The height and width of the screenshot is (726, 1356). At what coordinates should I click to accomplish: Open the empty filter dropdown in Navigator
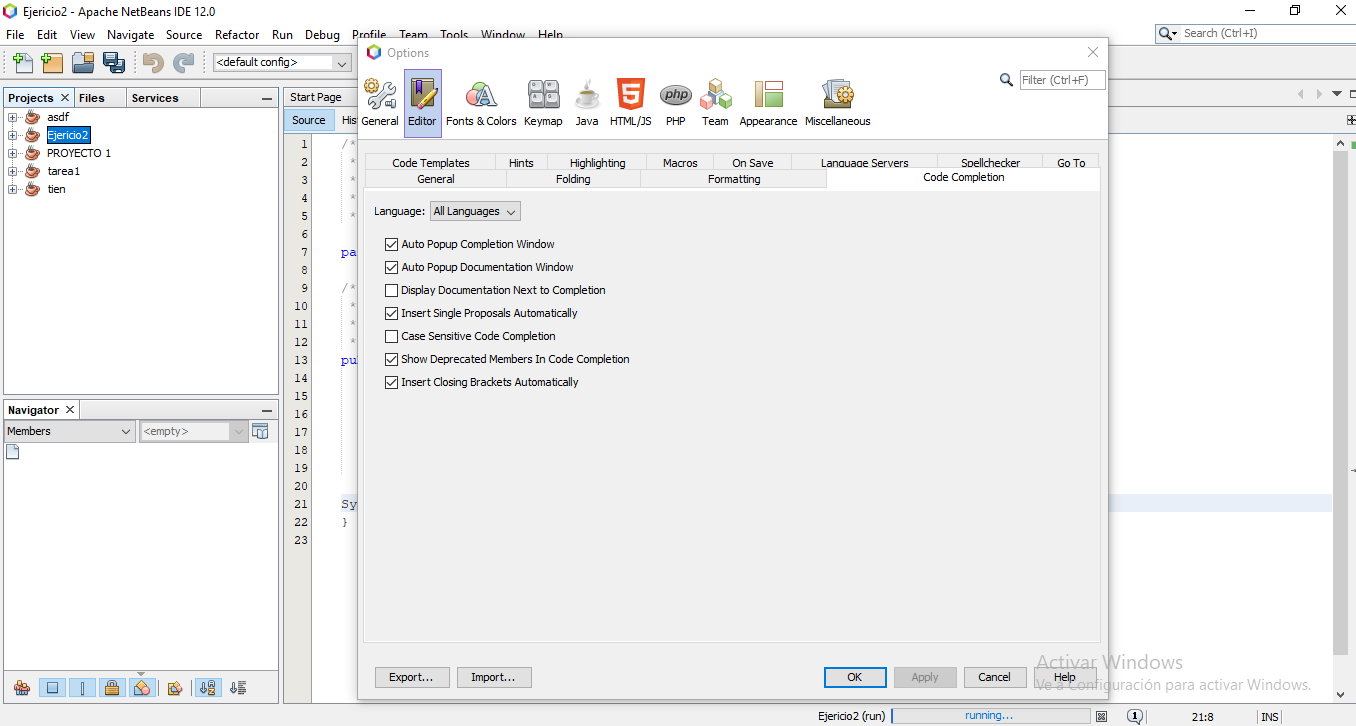click(193, 431)
